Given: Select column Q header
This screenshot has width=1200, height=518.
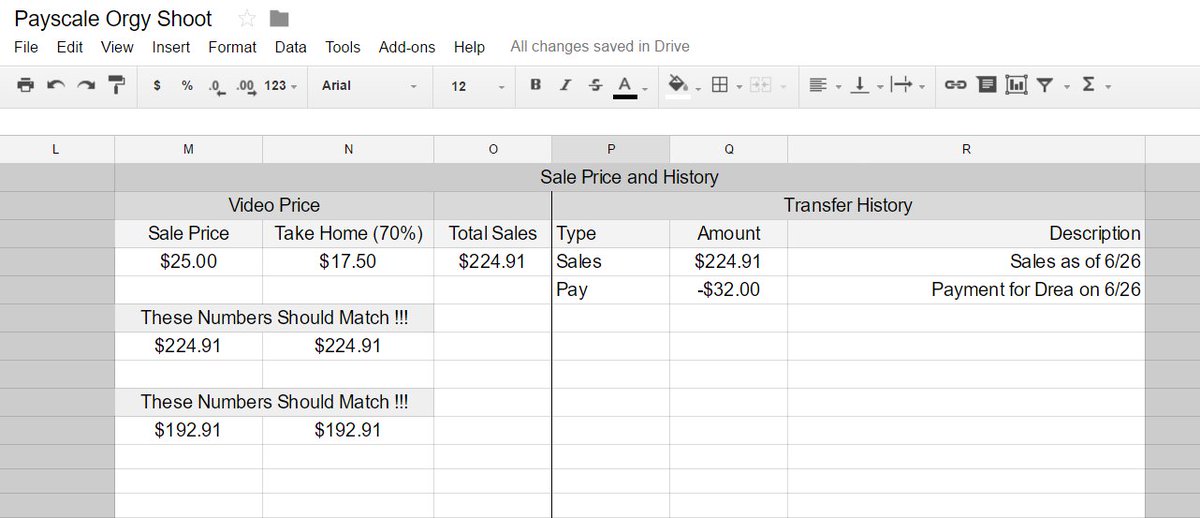Looking at the screenshot, I should tap(729, 149).
